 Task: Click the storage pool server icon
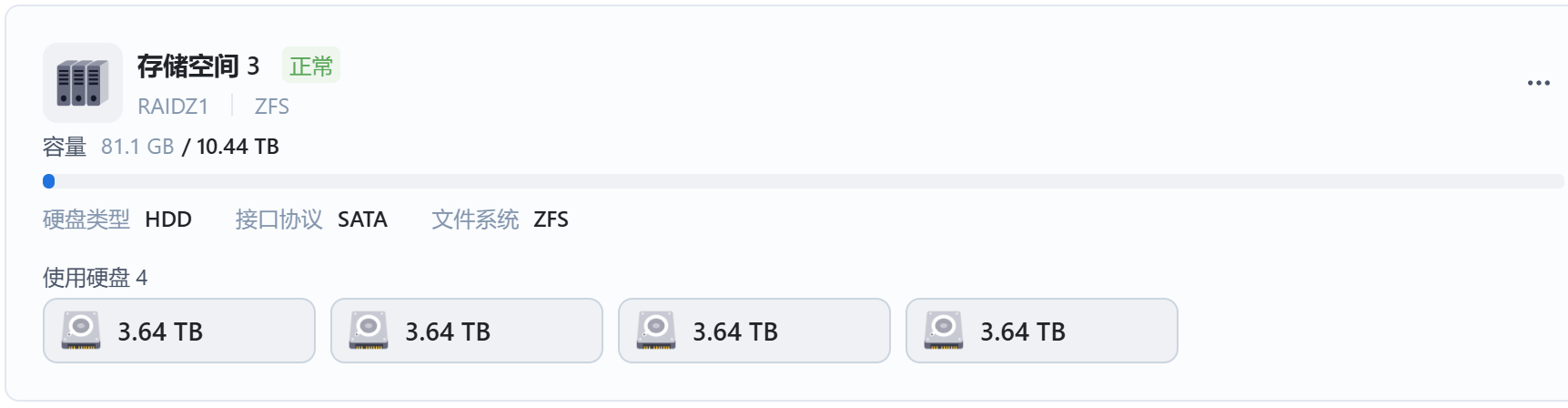tap(82, 83)
